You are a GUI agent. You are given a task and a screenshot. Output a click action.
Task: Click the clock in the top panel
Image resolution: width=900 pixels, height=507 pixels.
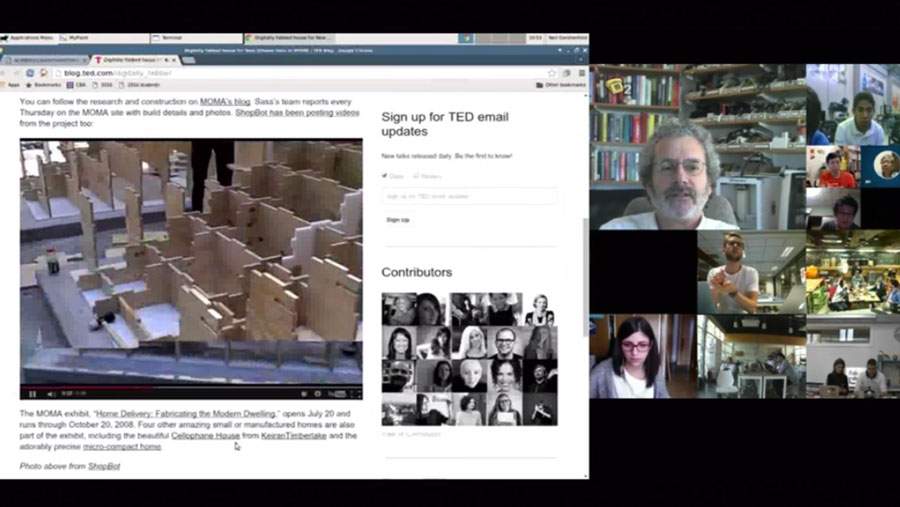pyautogui.click(x=535, y=38)
